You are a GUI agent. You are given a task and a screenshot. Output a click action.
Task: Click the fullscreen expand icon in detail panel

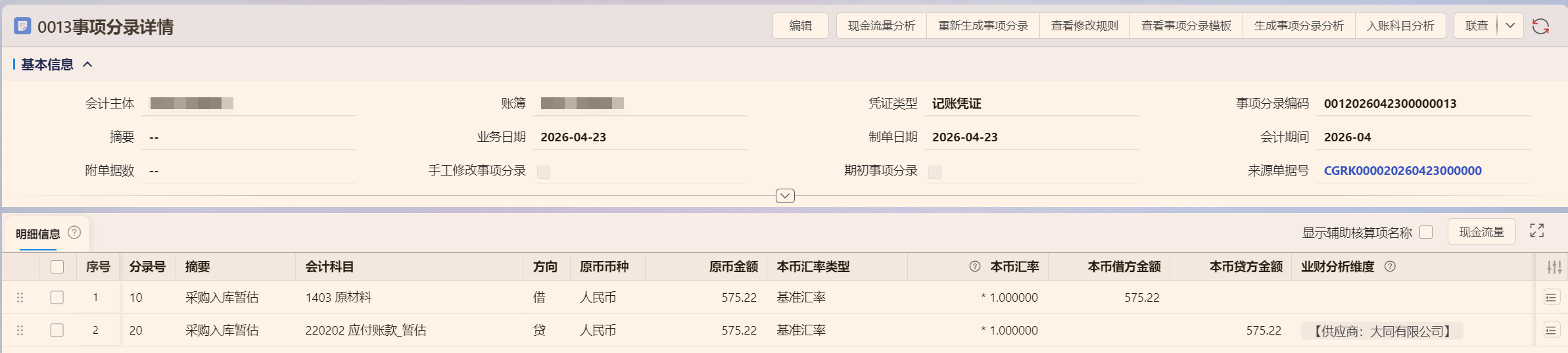coord(1536,231)
